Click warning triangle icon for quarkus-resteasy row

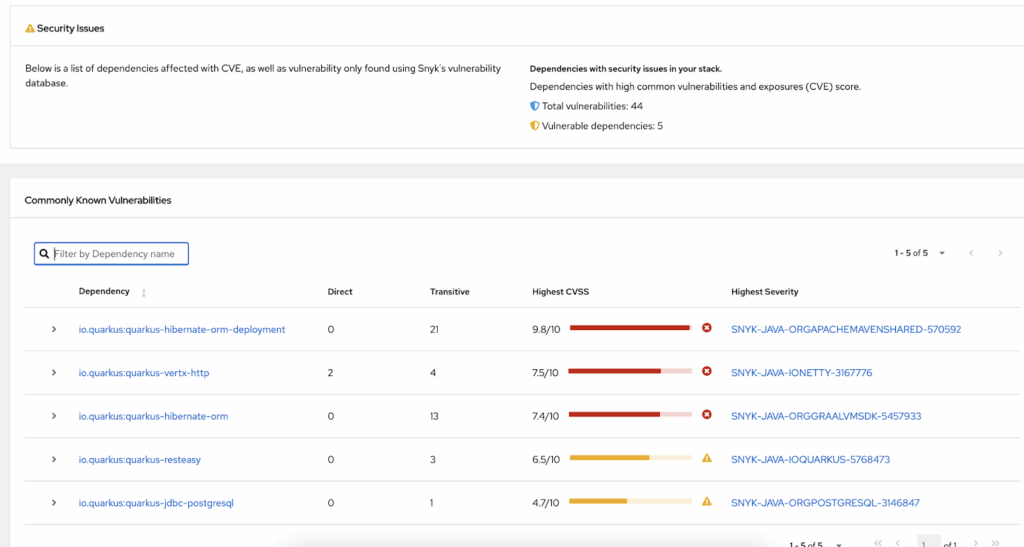[707, 458]
